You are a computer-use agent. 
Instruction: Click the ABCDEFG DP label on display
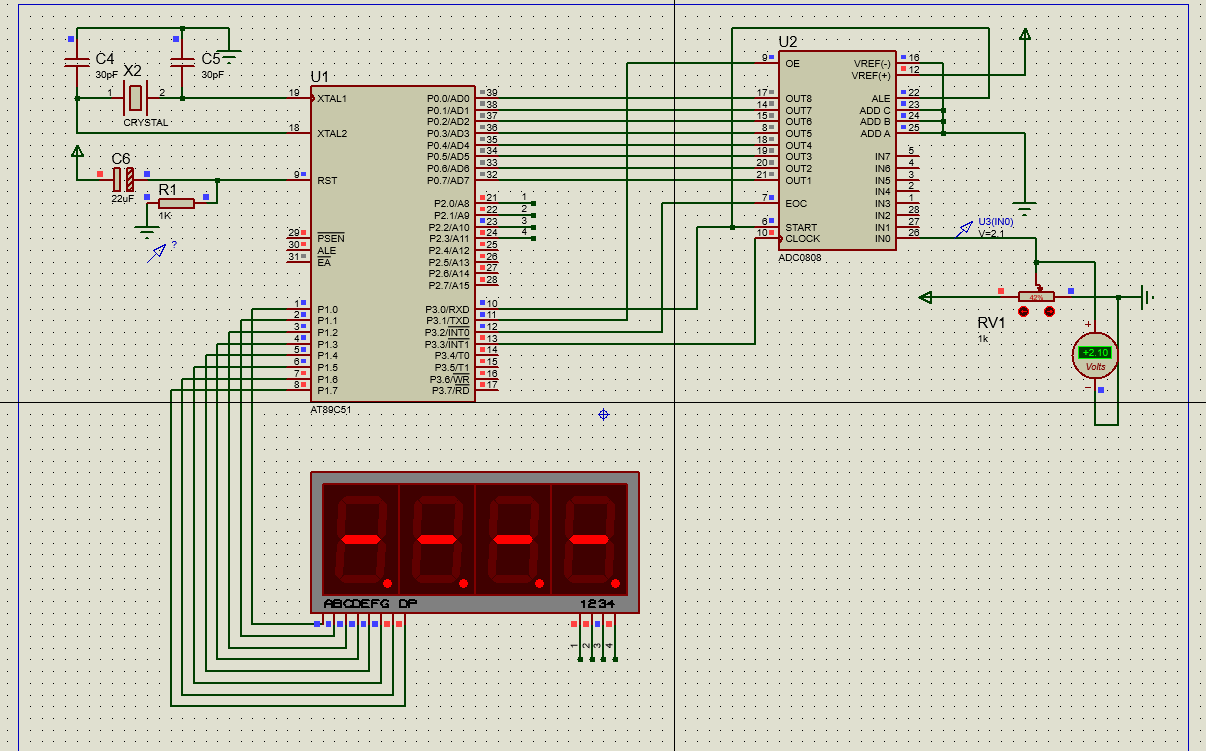[x=370, y=604]
